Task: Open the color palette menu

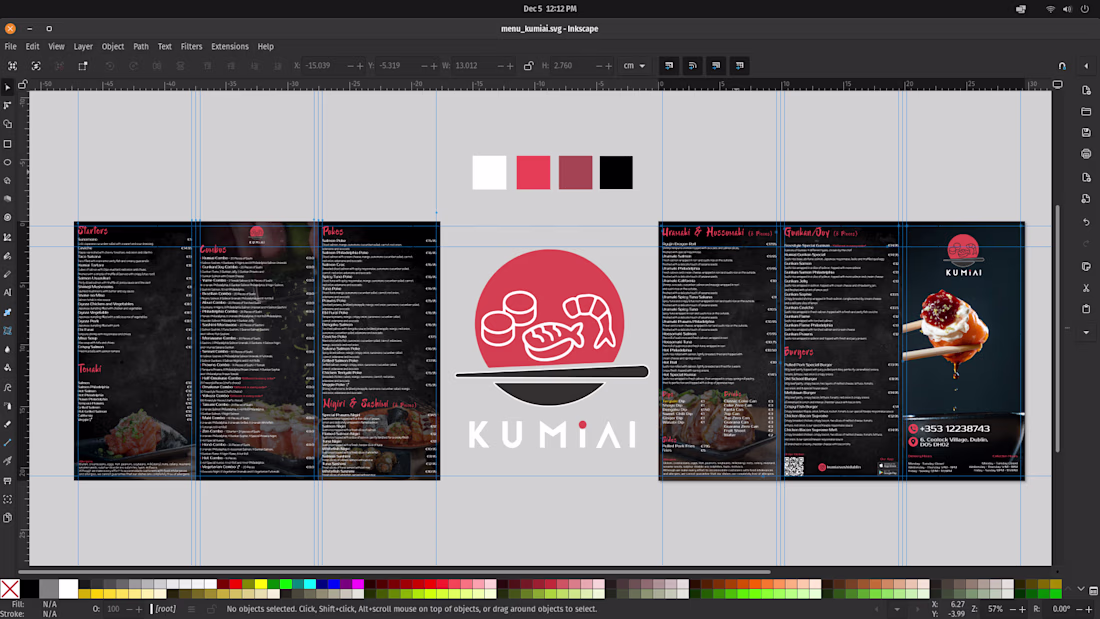Action: coord(1093,591)
